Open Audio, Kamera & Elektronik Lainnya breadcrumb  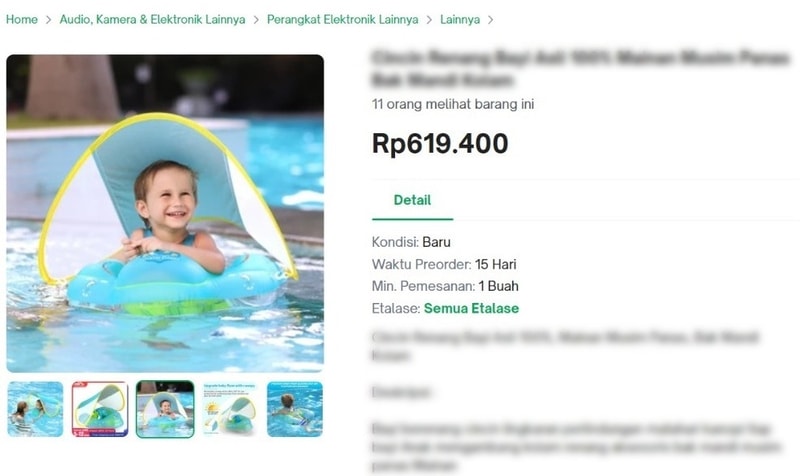[152, 19]
